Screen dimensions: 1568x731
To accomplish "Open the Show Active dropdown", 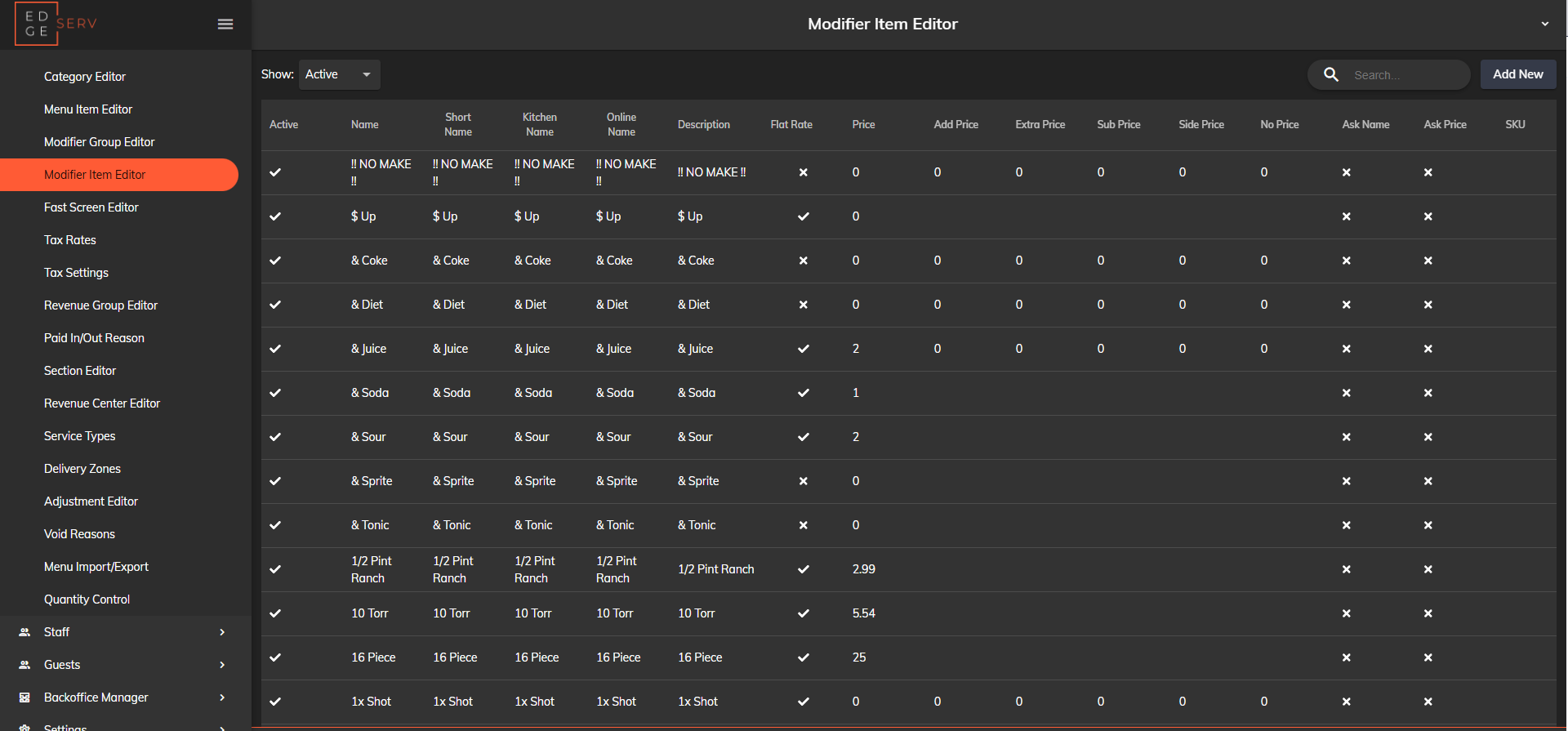I will [x=339, y=74].
